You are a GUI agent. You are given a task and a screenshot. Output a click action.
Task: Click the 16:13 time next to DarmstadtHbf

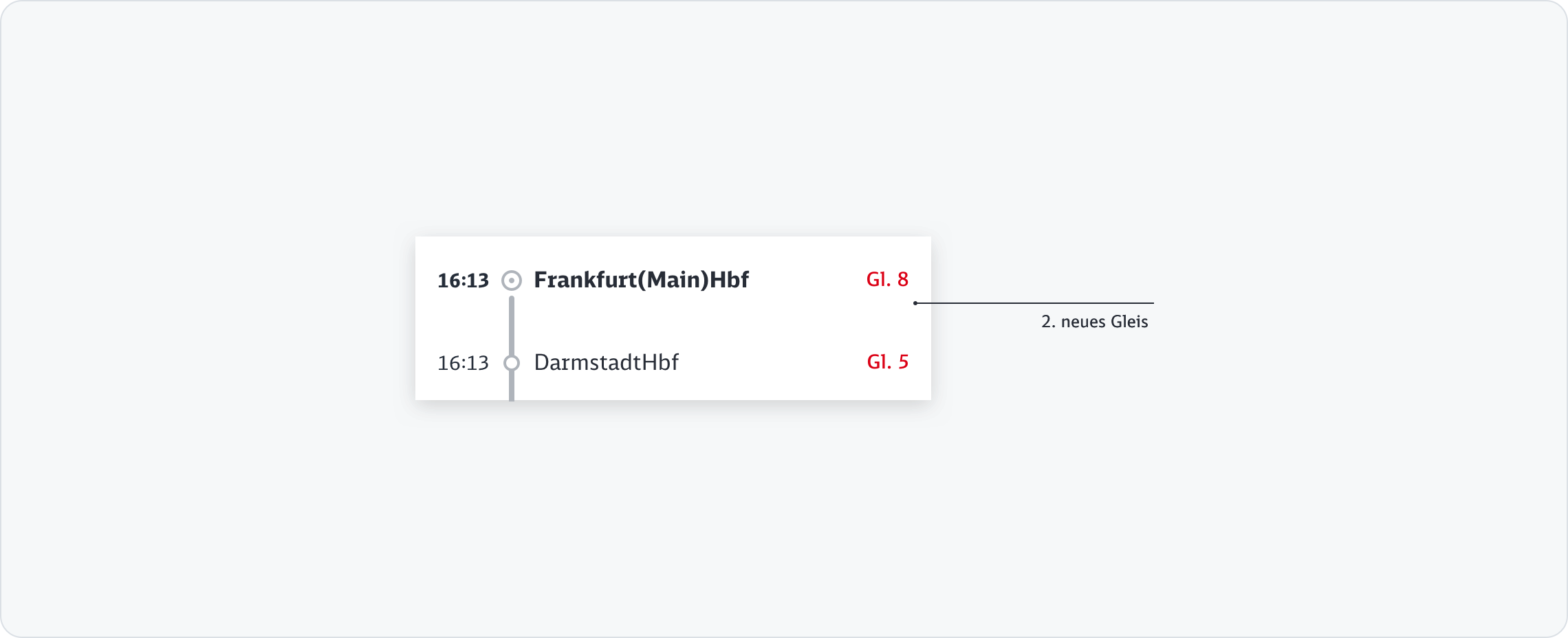463,363
